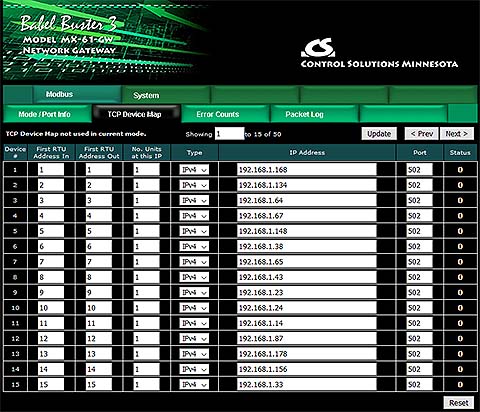Open Type dropdown for device 15
The height and width of the screenshot is (412, 480).
pos(194,384)
